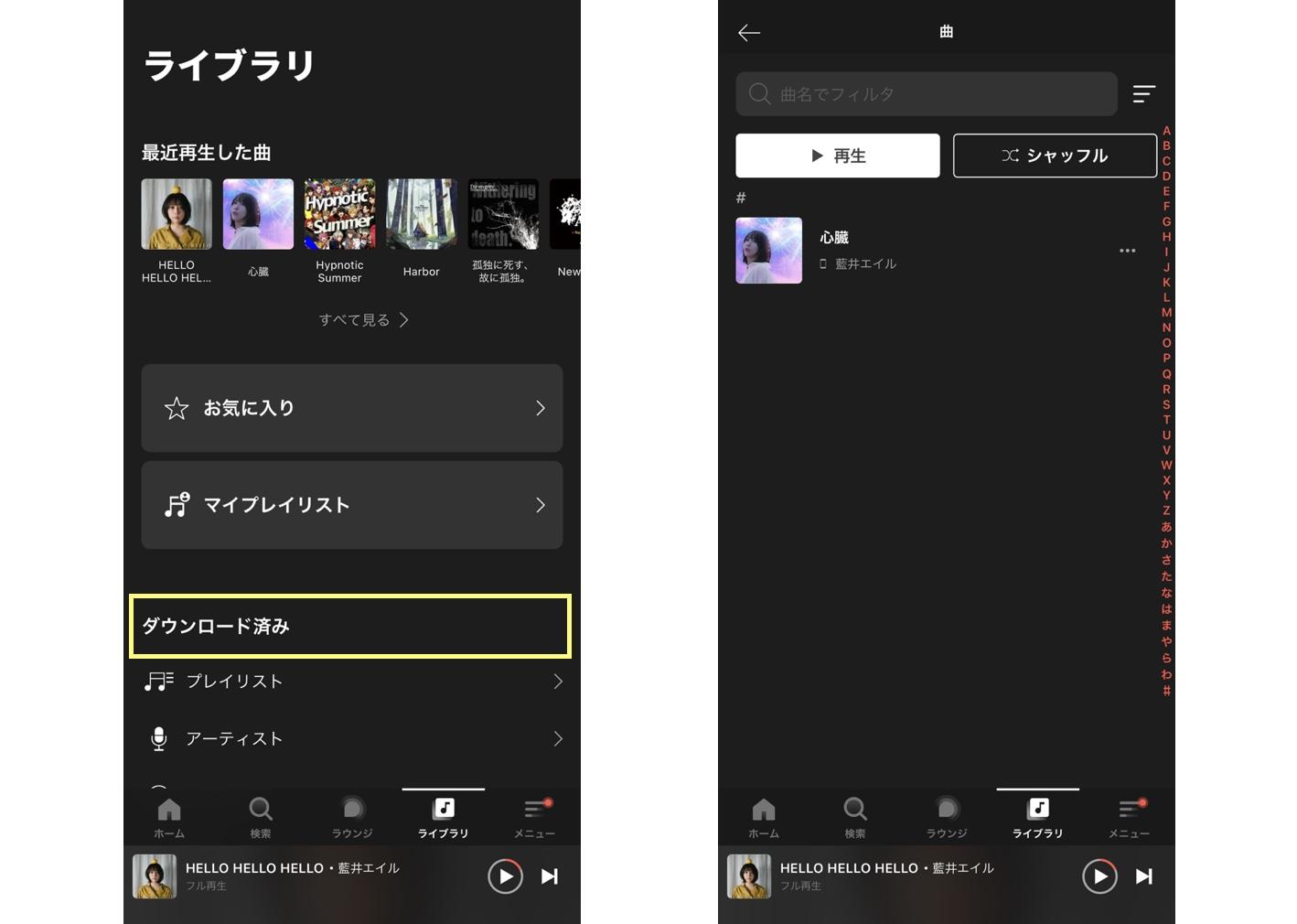Click the 再生 play button
The image size is (1297, 924).
pyautogui.click(x=838, y=156)
